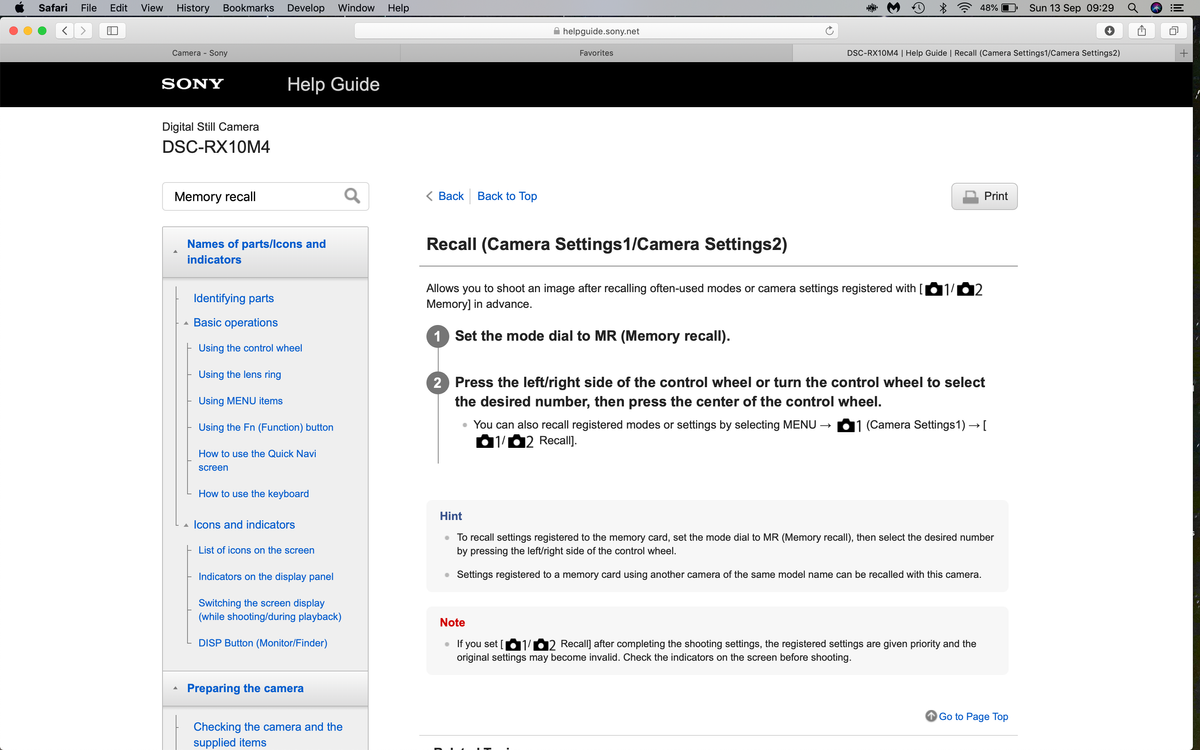The height and width of the screenshot is (750, 1200).
Task: Collapse the Icons and indicators section
Action: (x=186, y=524)
